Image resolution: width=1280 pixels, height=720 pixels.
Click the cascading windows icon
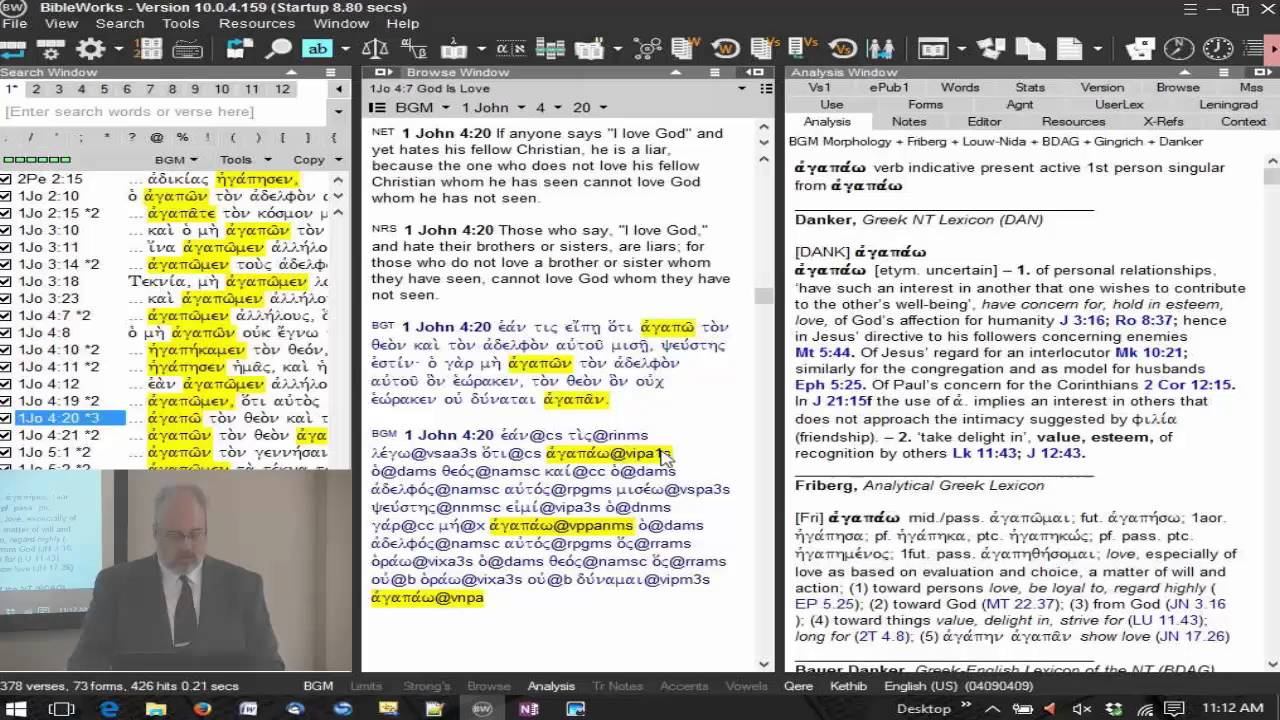coord(991,48)
